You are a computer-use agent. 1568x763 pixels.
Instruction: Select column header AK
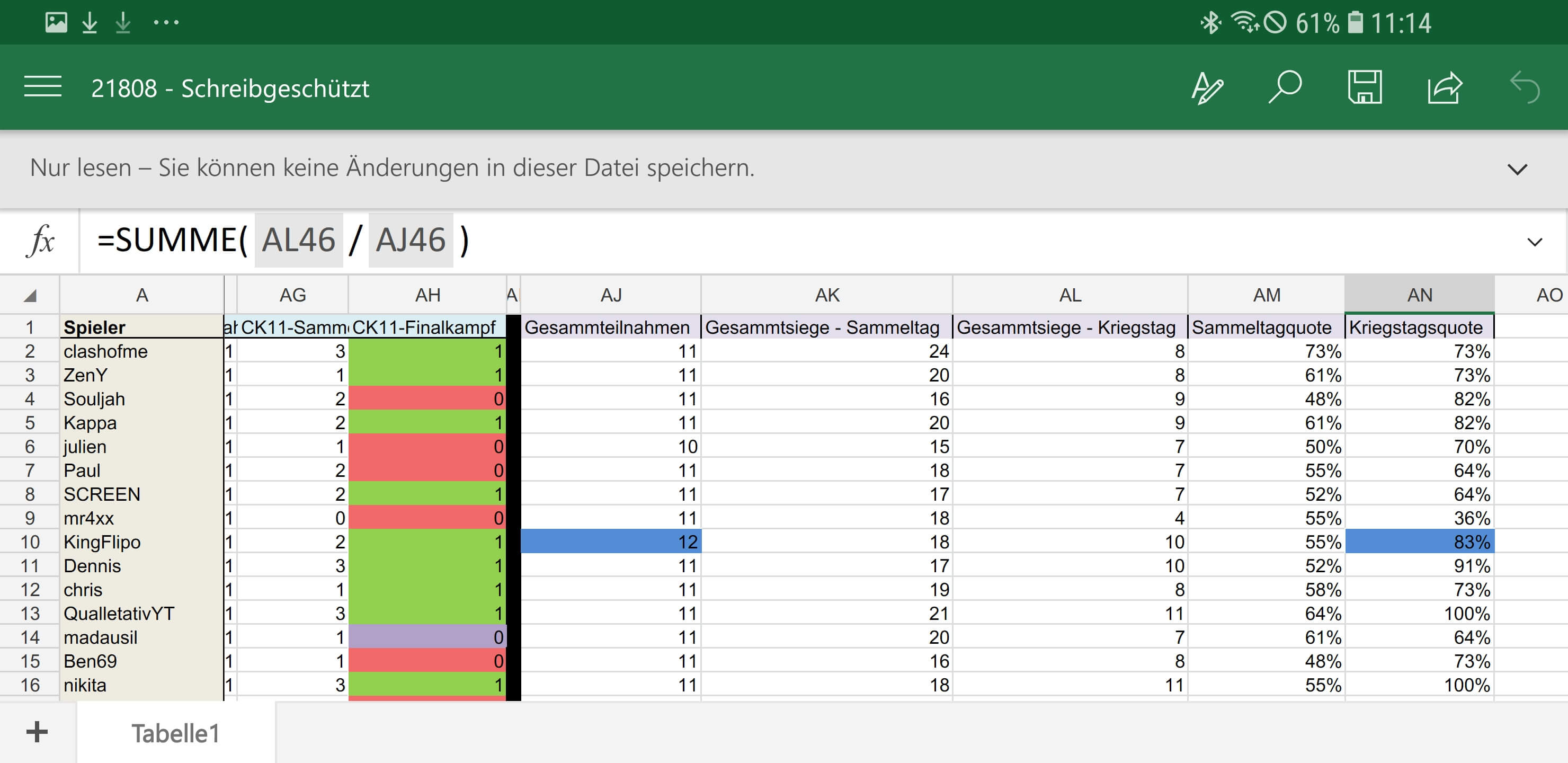click(x=826, y=295)
